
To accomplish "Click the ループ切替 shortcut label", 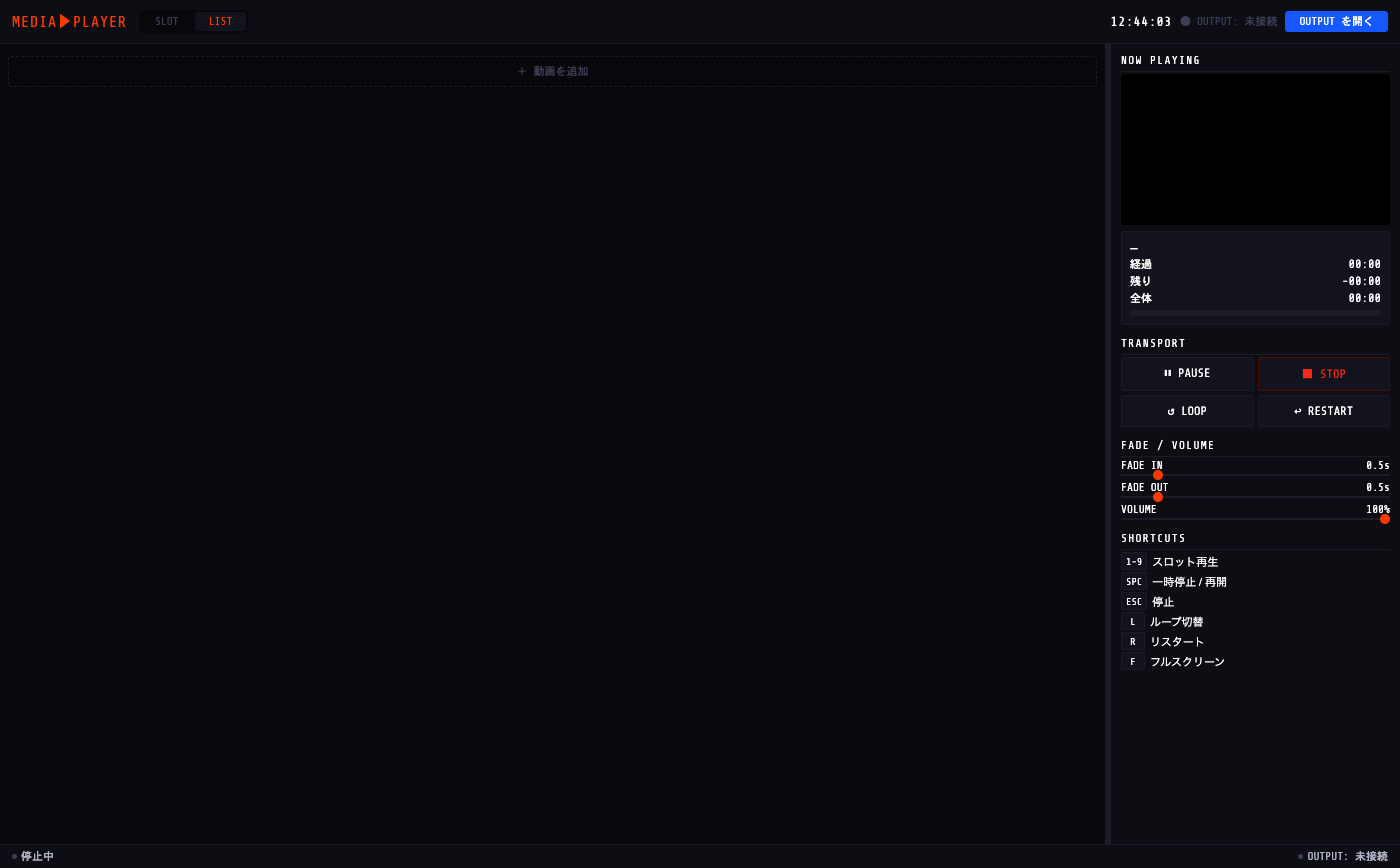I will coord(1177,622).
